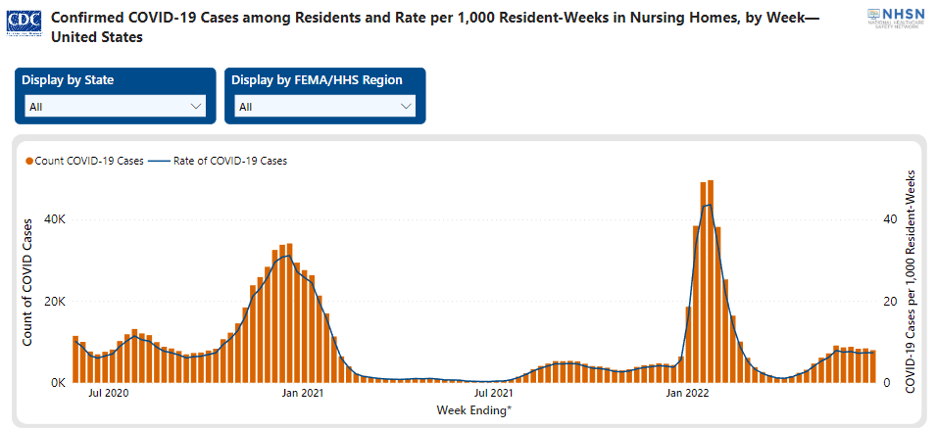Click the Jan 2022 x-axis label

(x=687, y=393)
